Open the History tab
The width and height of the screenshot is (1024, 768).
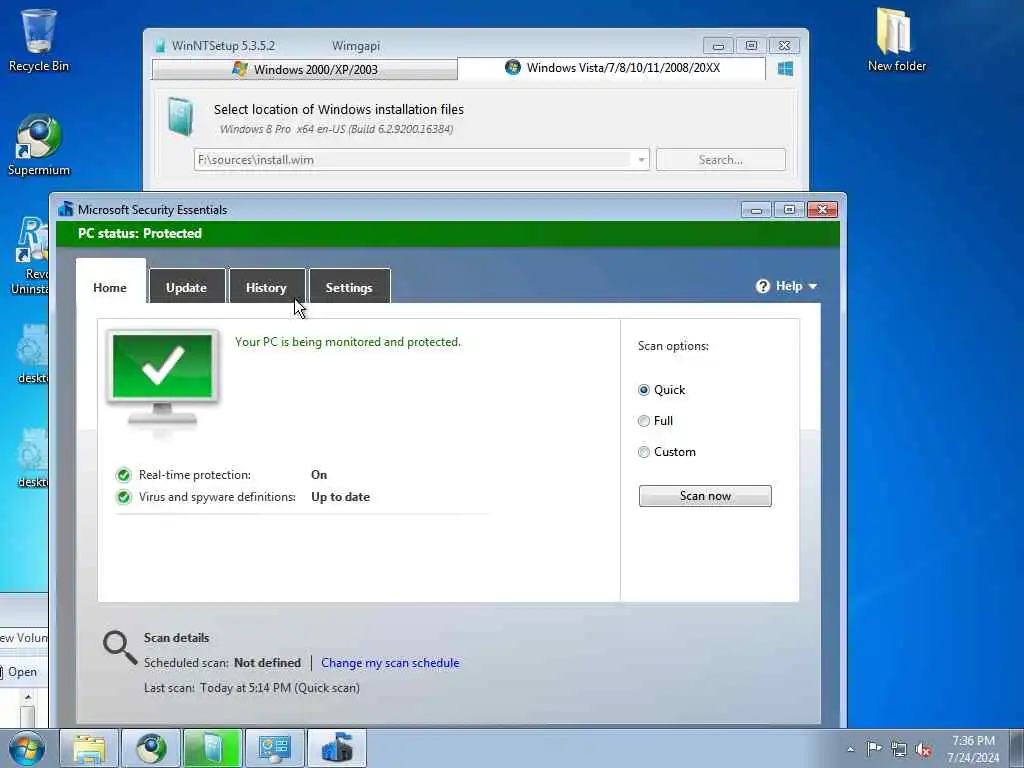tap(266, 287)
